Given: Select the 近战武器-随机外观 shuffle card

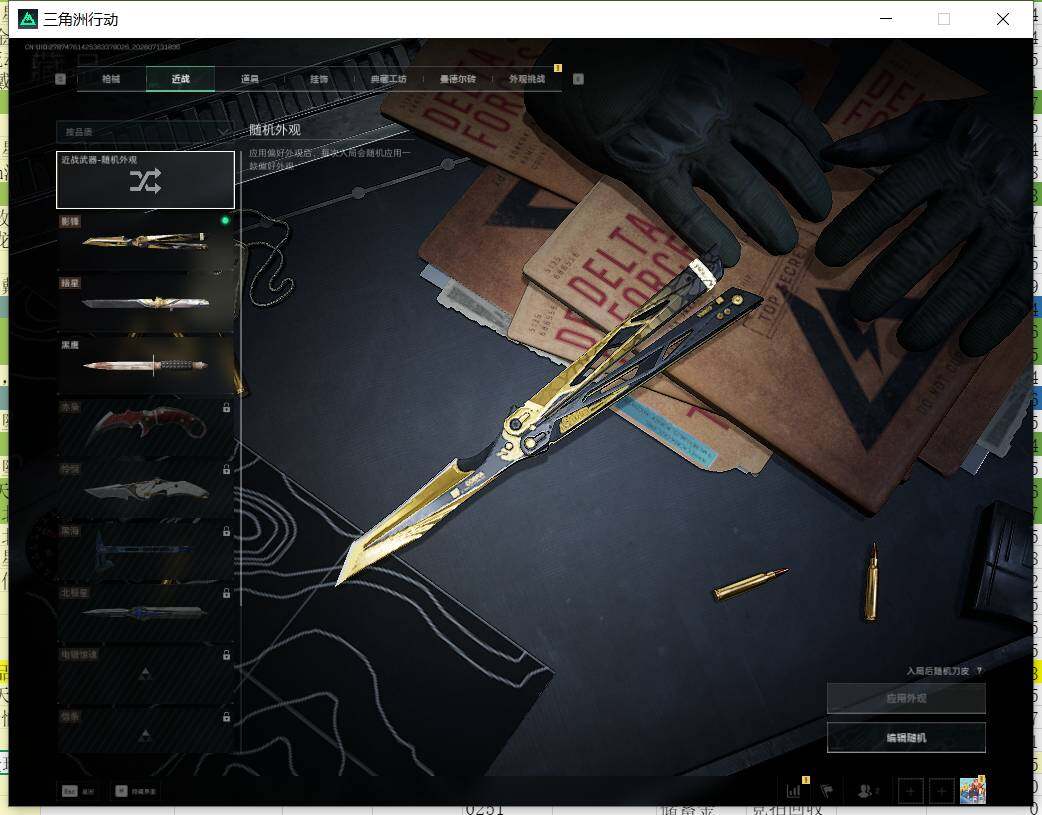Looking at the screenshot, I should tap(146, 179).
